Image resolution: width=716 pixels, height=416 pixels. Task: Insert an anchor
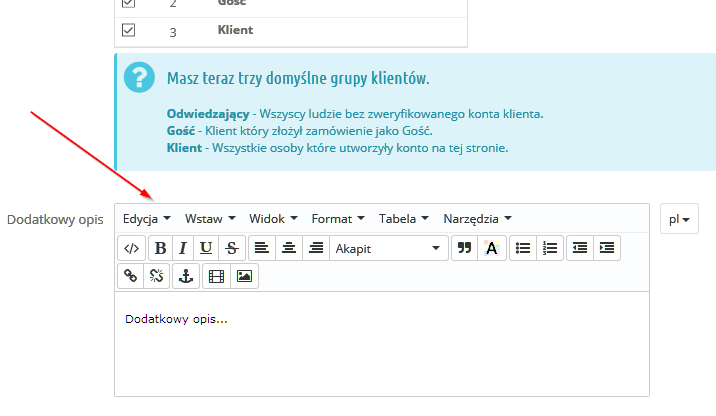[185, 277]
